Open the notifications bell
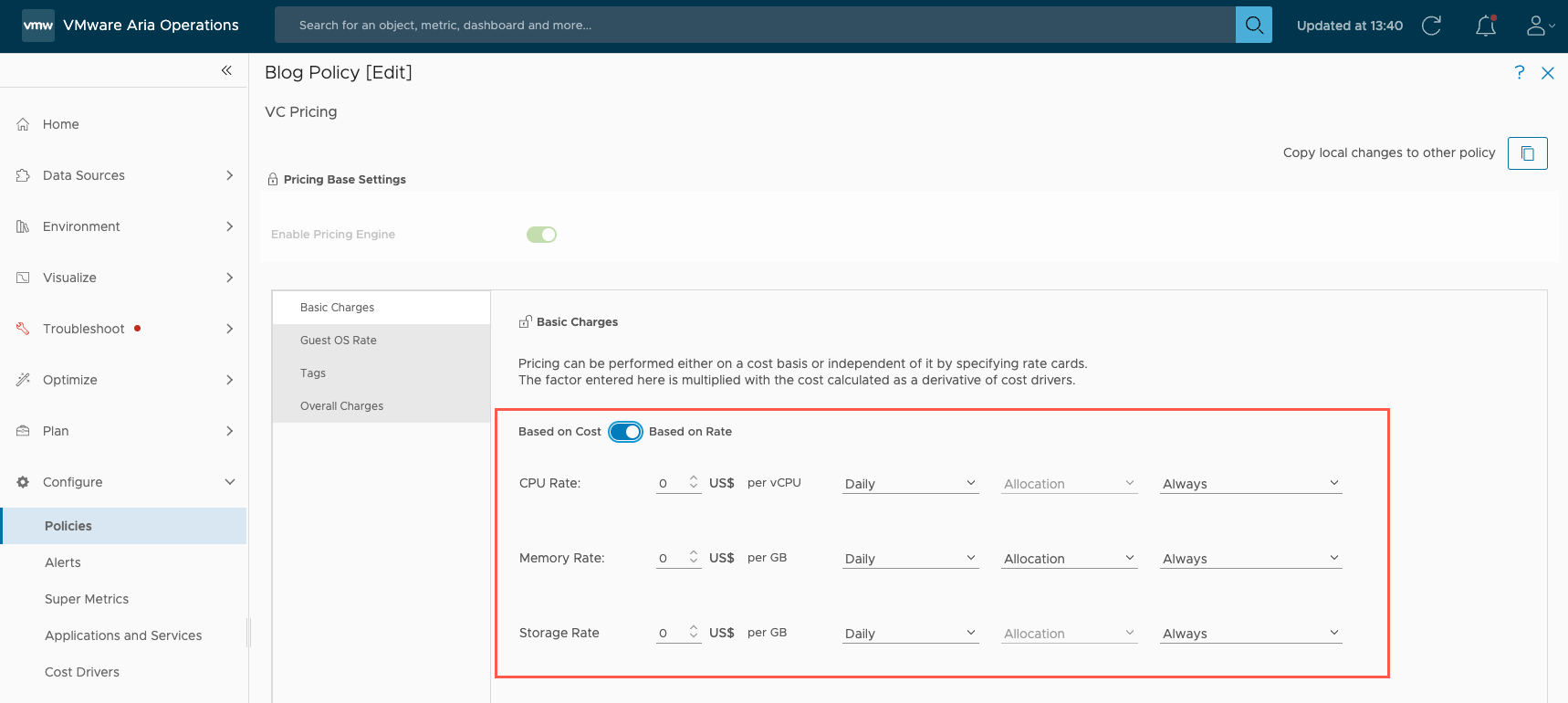The width and height of the screenshot is (1568, 703). (x=1485, y=26)
